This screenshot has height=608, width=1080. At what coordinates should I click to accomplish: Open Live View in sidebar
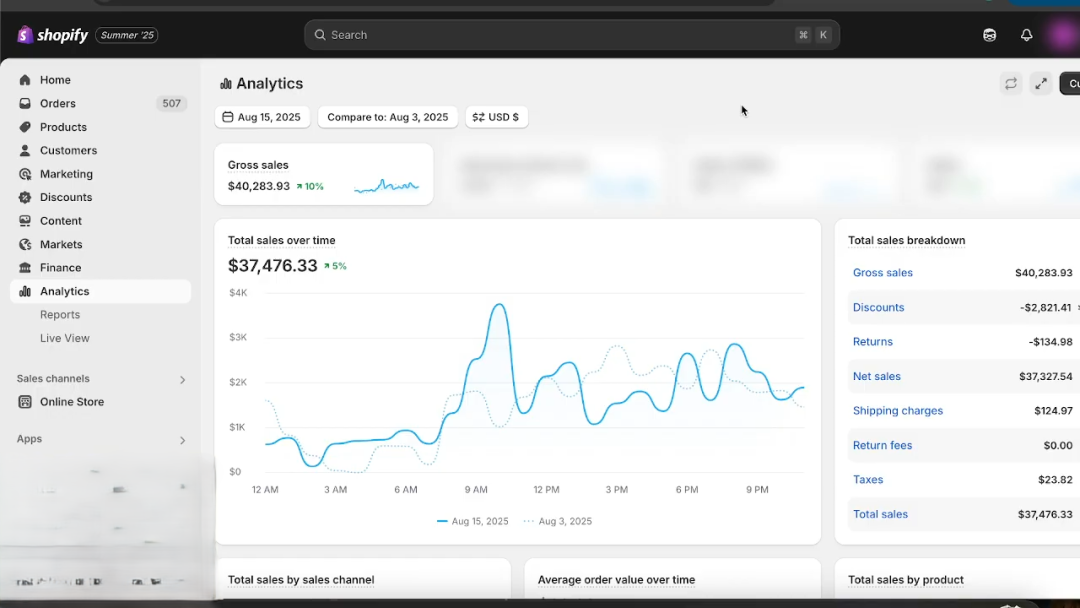(65, 338)
